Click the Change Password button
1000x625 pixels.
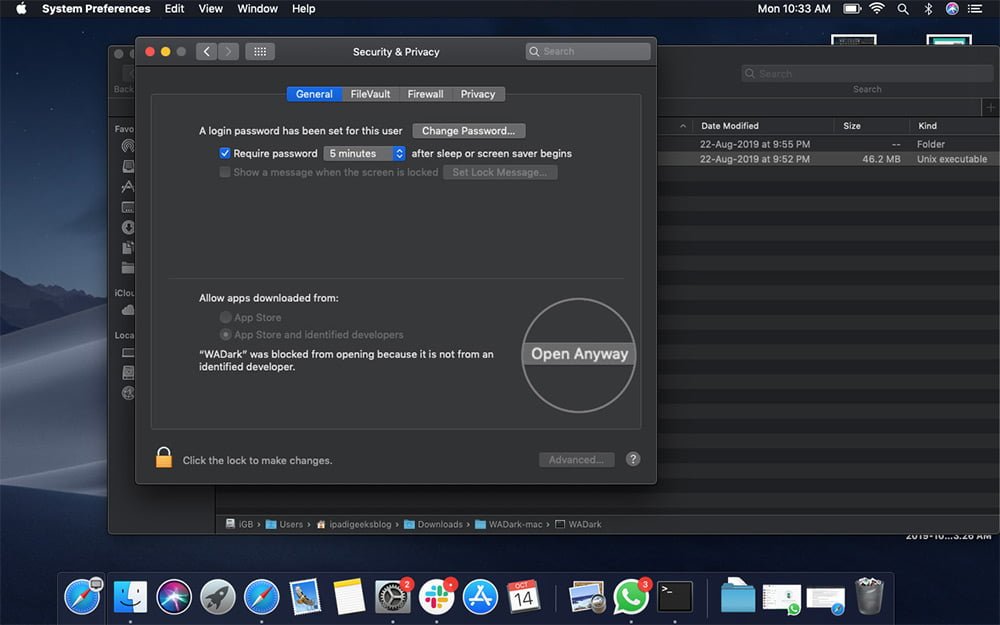(x=469, y=131)
